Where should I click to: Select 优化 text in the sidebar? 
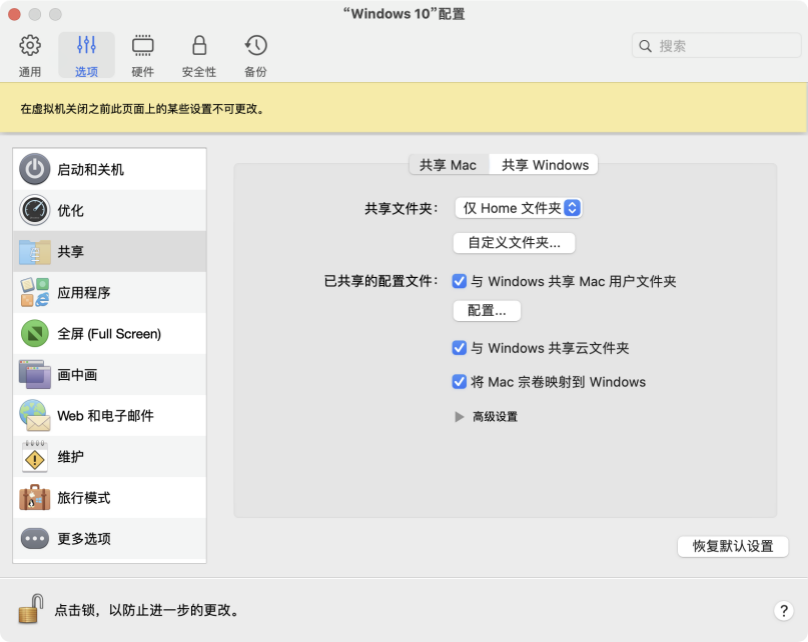(x=70, y=211)
